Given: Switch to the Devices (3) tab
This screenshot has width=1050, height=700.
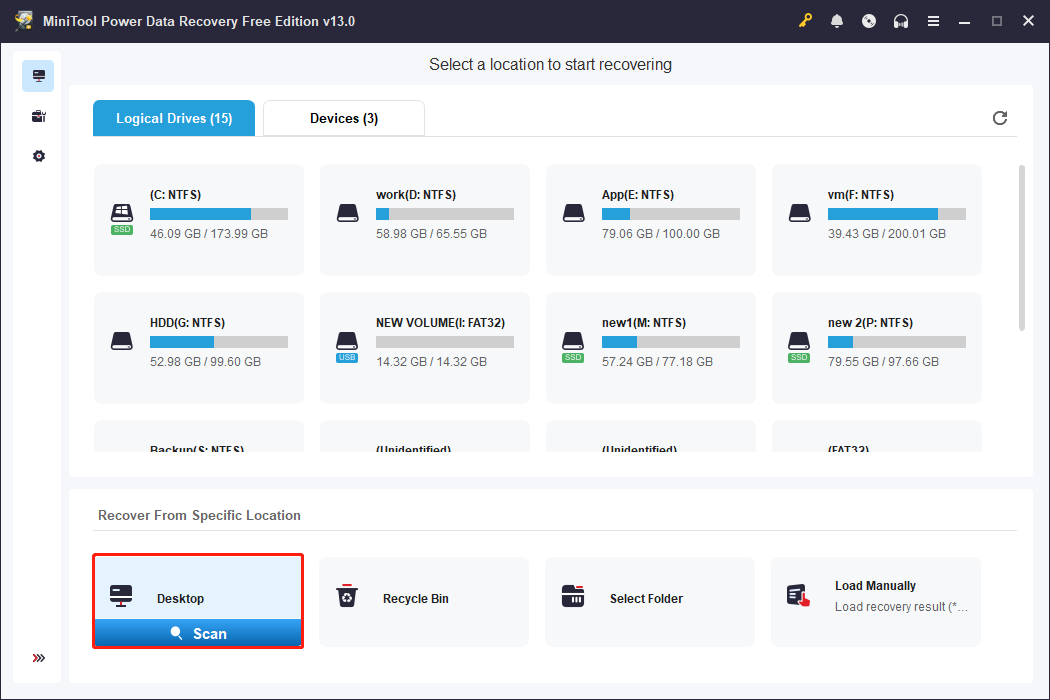Looking at the screenshot, I should click(344, 118).
